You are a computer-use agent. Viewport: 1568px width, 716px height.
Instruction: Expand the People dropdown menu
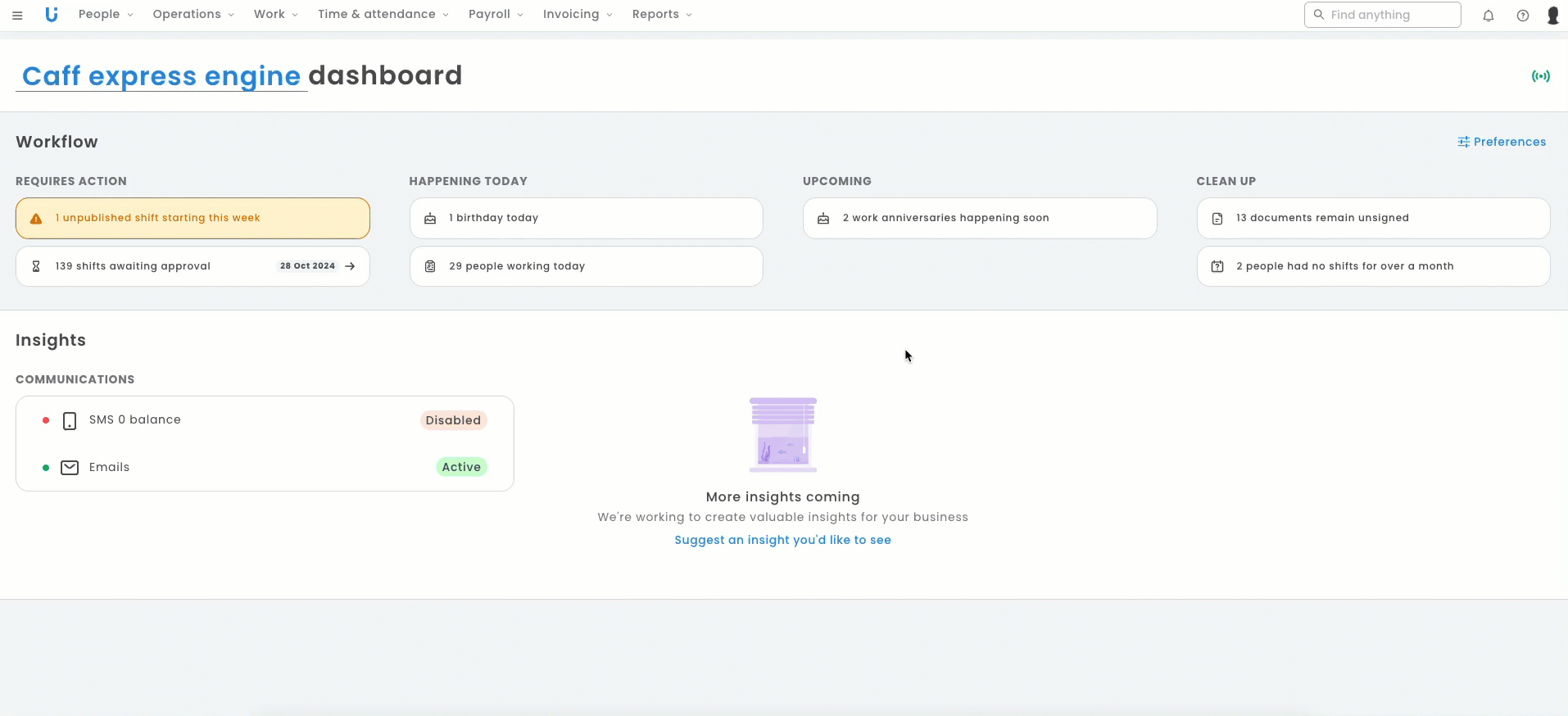[x=106, y=15]
